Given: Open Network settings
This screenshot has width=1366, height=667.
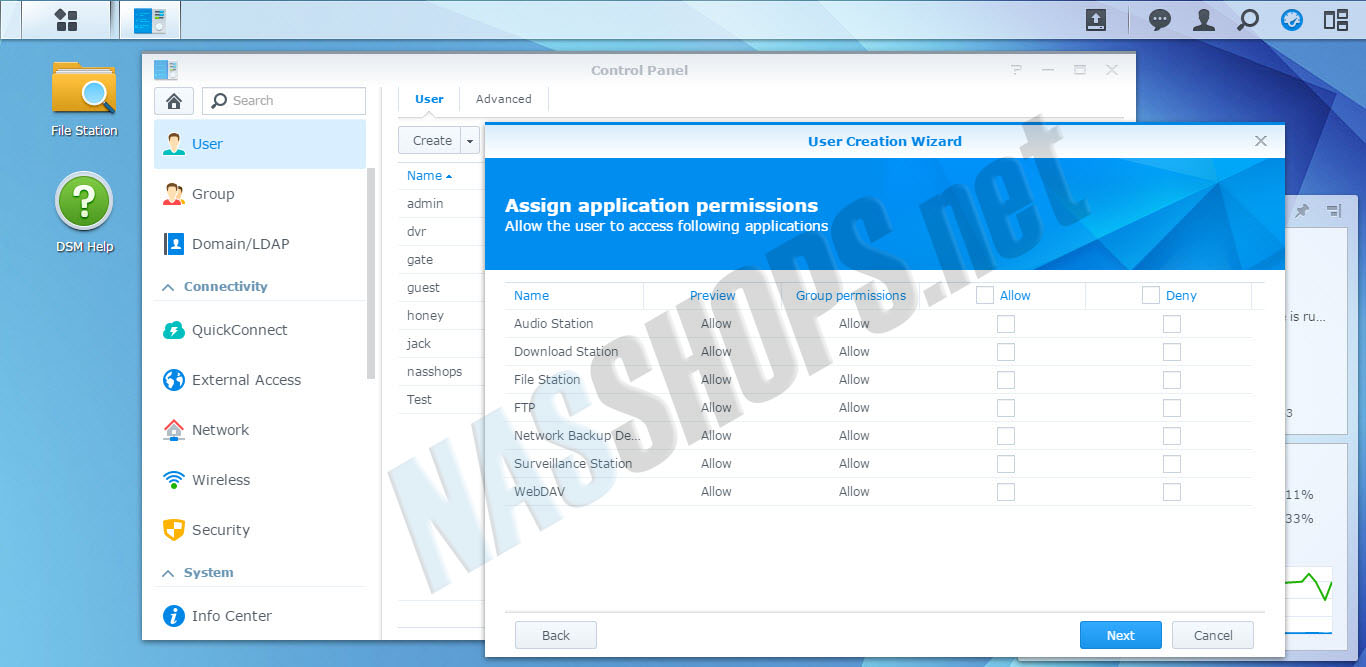Looking at the screenshot, I should click(260, 430).
